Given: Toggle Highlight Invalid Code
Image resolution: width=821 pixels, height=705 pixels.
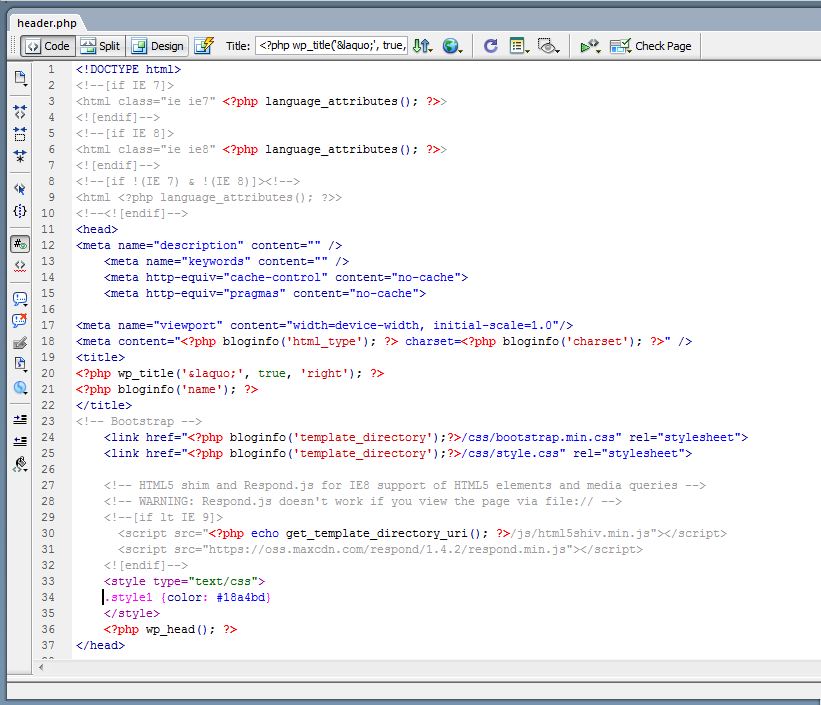Looking at the screenshot, I should (x=20, y=266).
